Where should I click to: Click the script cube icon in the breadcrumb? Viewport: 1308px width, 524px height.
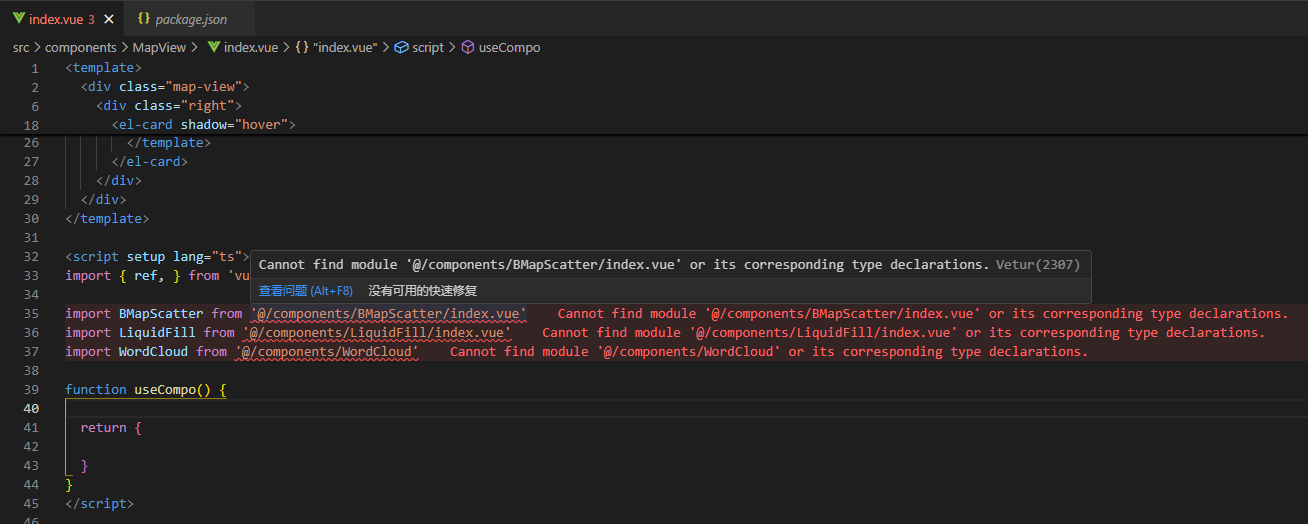(x=401, y=47)
